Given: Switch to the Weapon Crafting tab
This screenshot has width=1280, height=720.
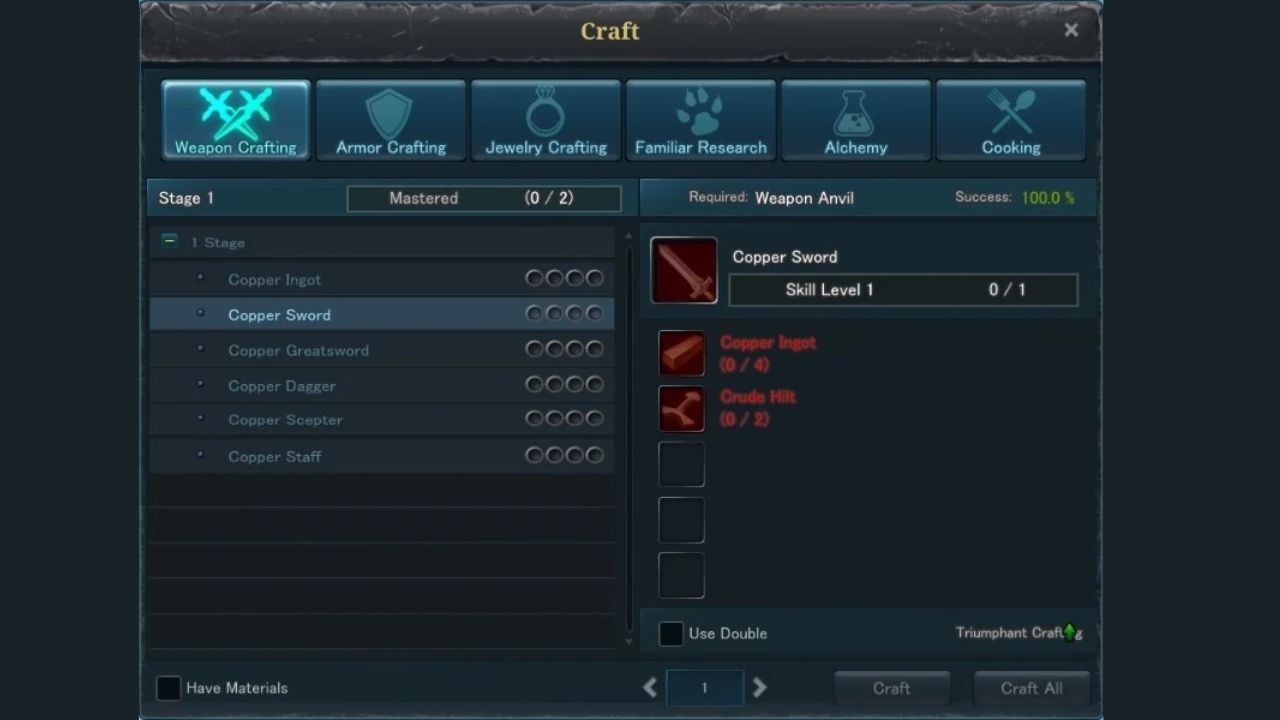Looking at the screenshot, I should click(236, 121).
